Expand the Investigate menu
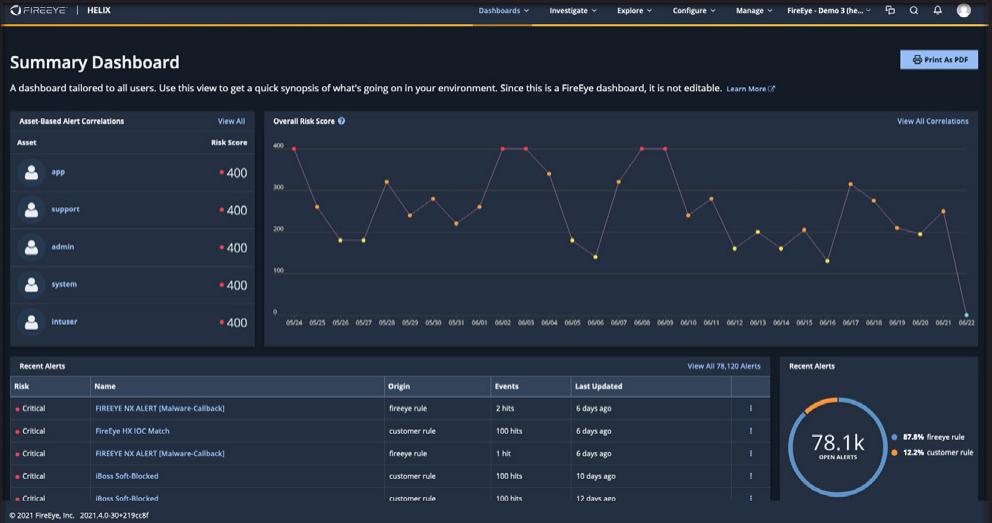 pyautogui.click(x=573, y=10)
